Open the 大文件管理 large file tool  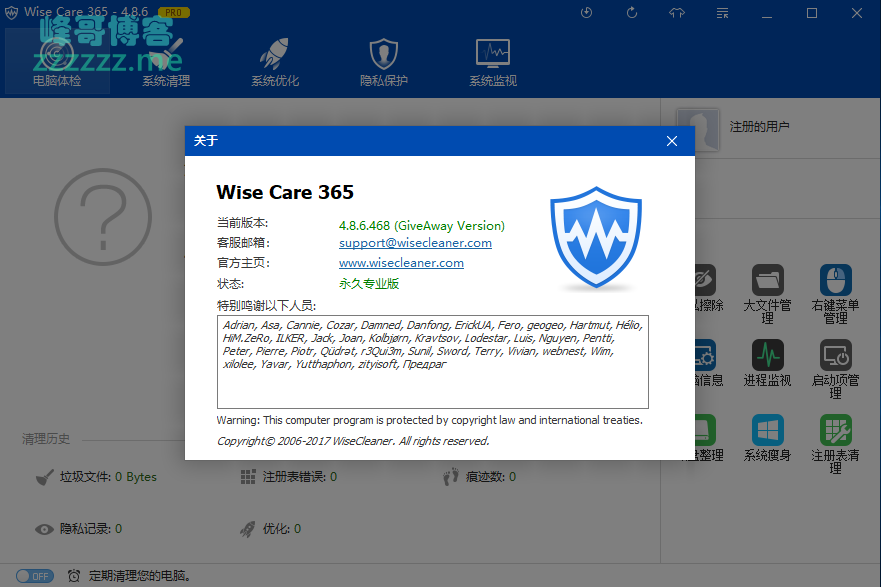768,295
